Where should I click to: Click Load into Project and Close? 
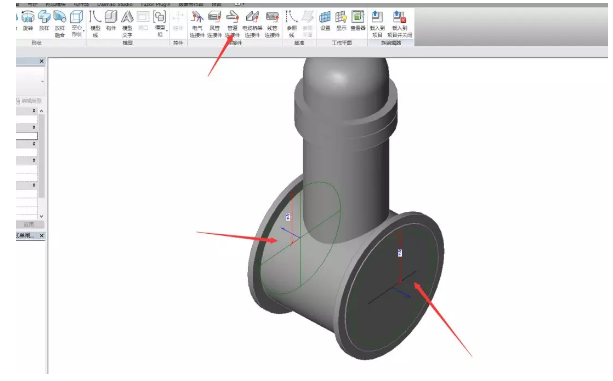click(400, 24)
